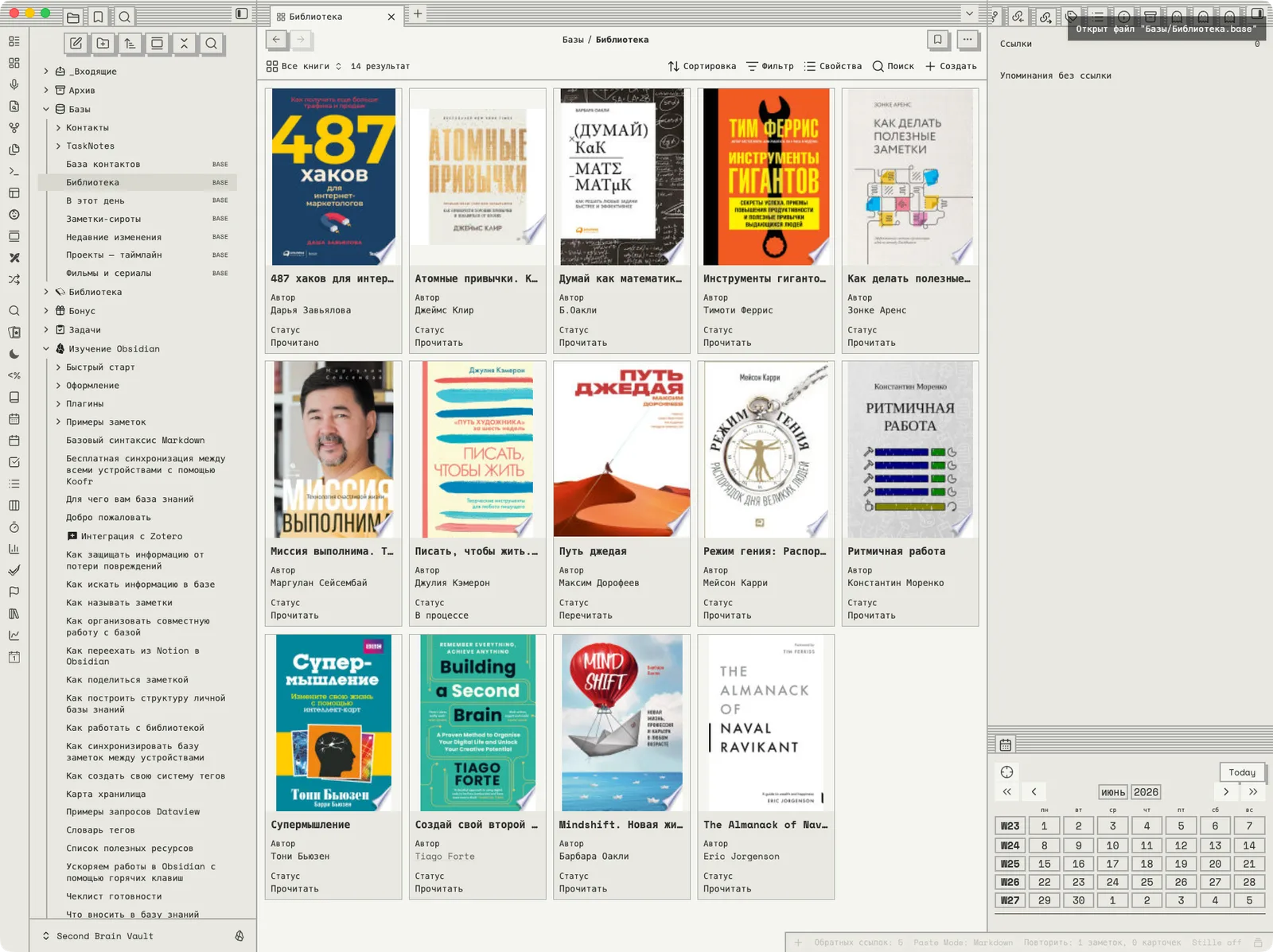Open a random note with shuffle icon
The width and height of the screenshot is (1273, 952).
point(14,279)
